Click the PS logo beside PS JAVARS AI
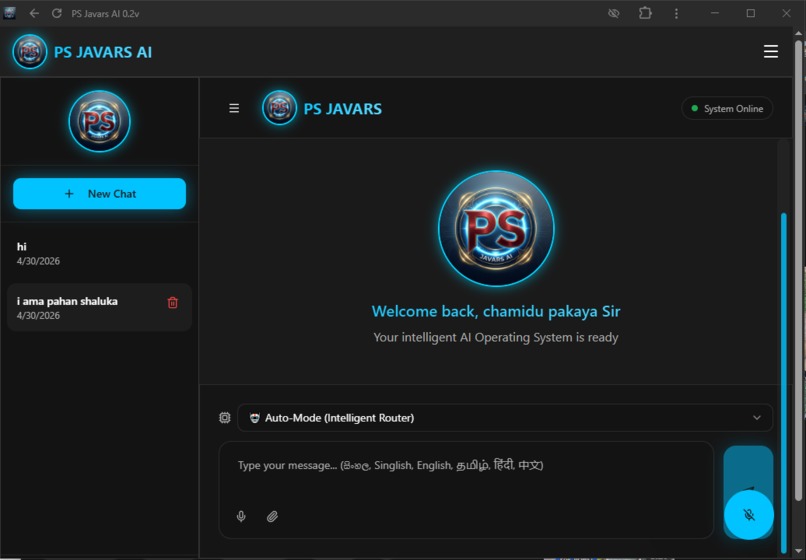The image size is (806, 560). point(30,51)
